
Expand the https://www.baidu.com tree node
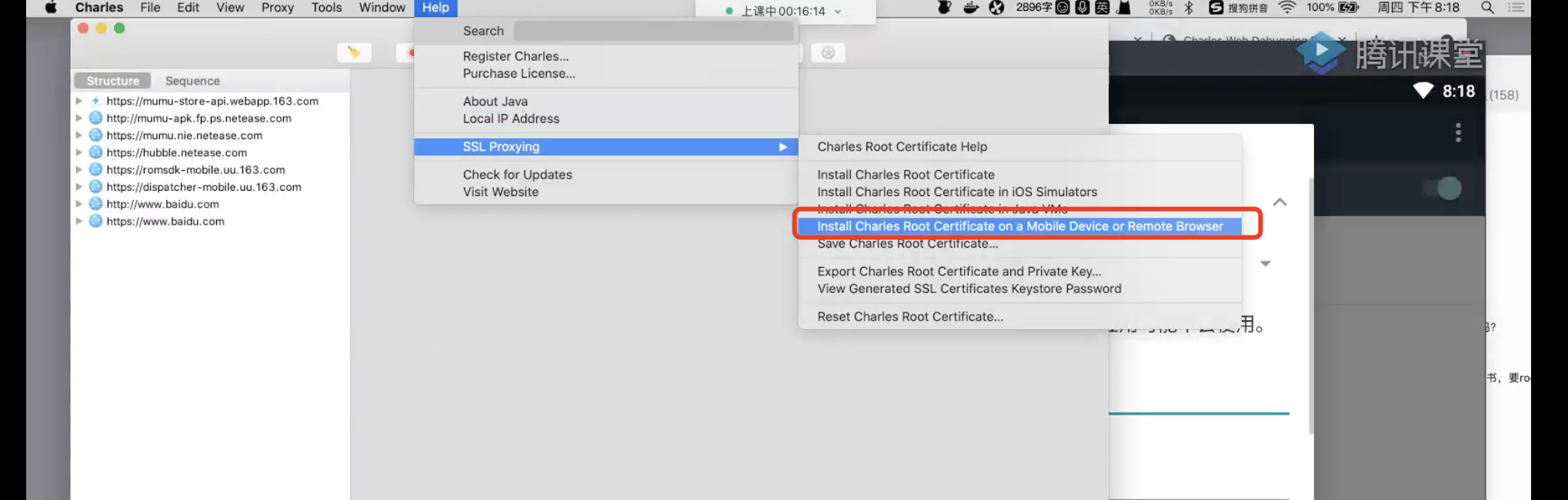click(78, 221)
